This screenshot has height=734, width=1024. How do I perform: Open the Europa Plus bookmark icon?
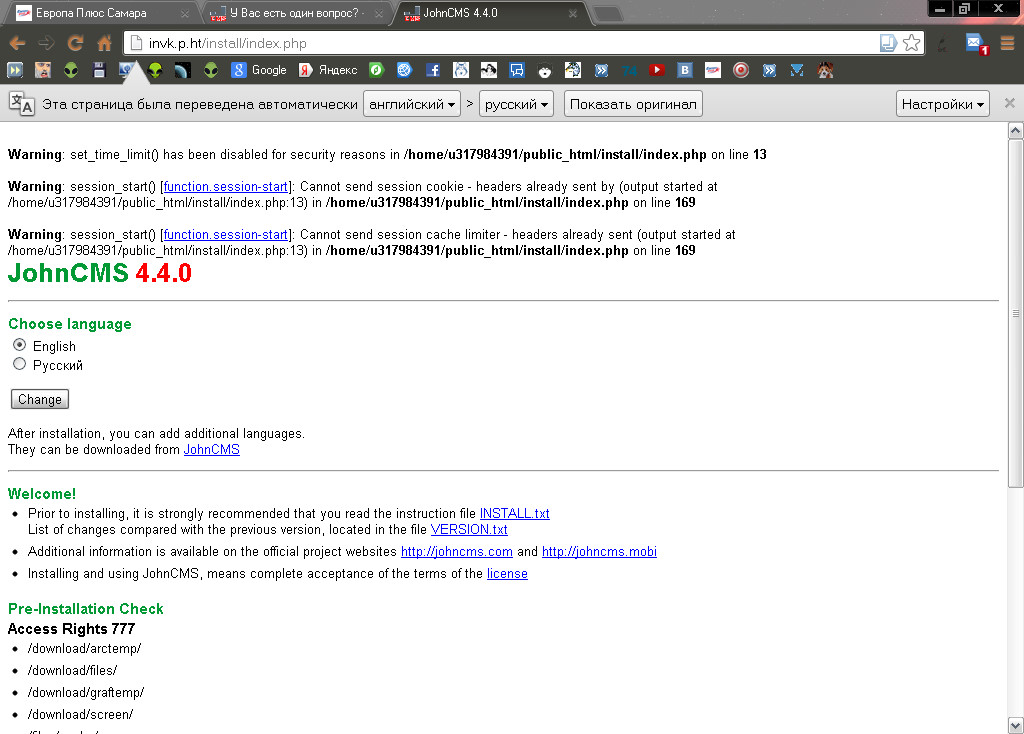(712, 70)
